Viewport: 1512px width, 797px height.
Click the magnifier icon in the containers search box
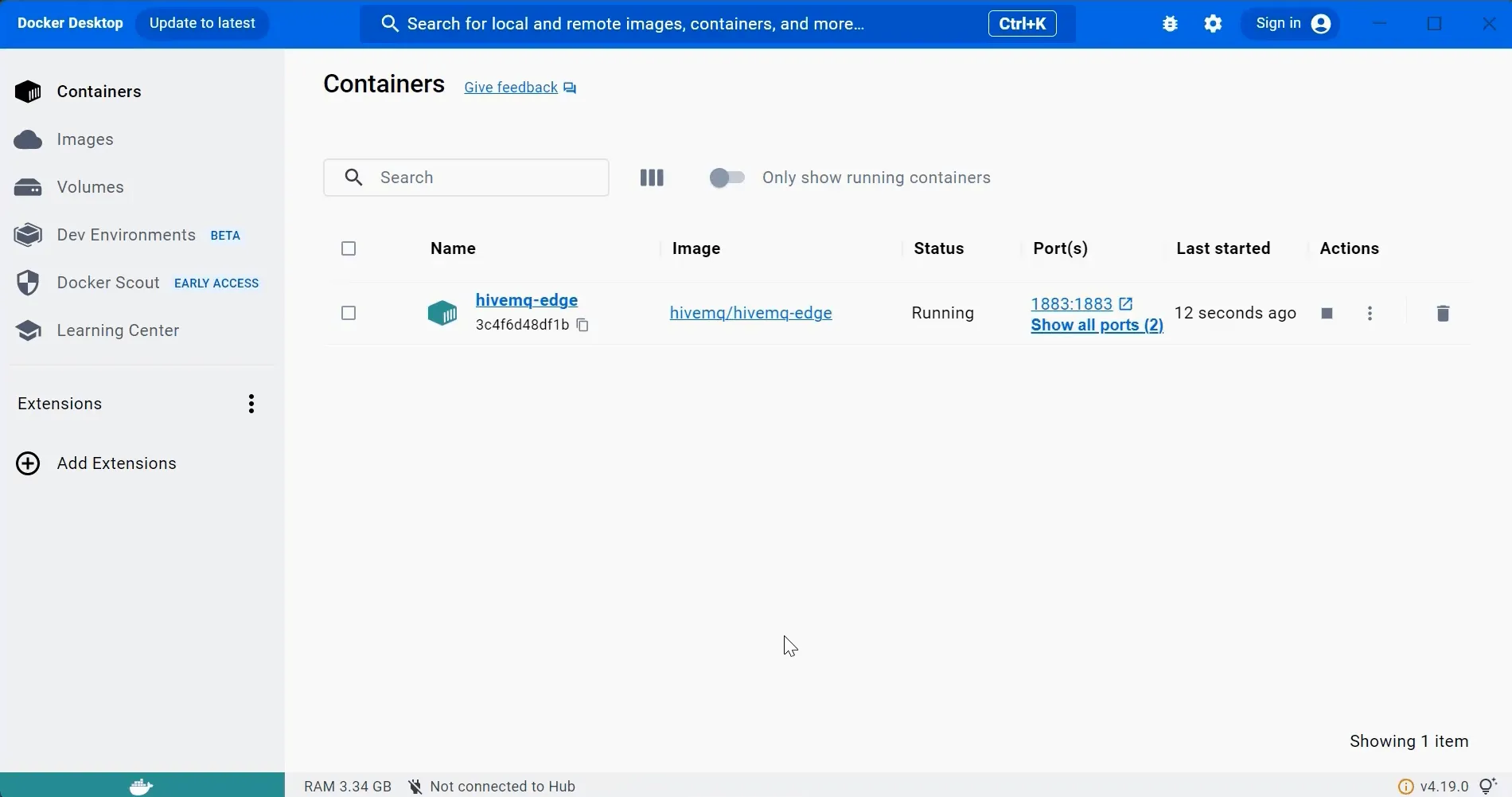click(353, 178)
